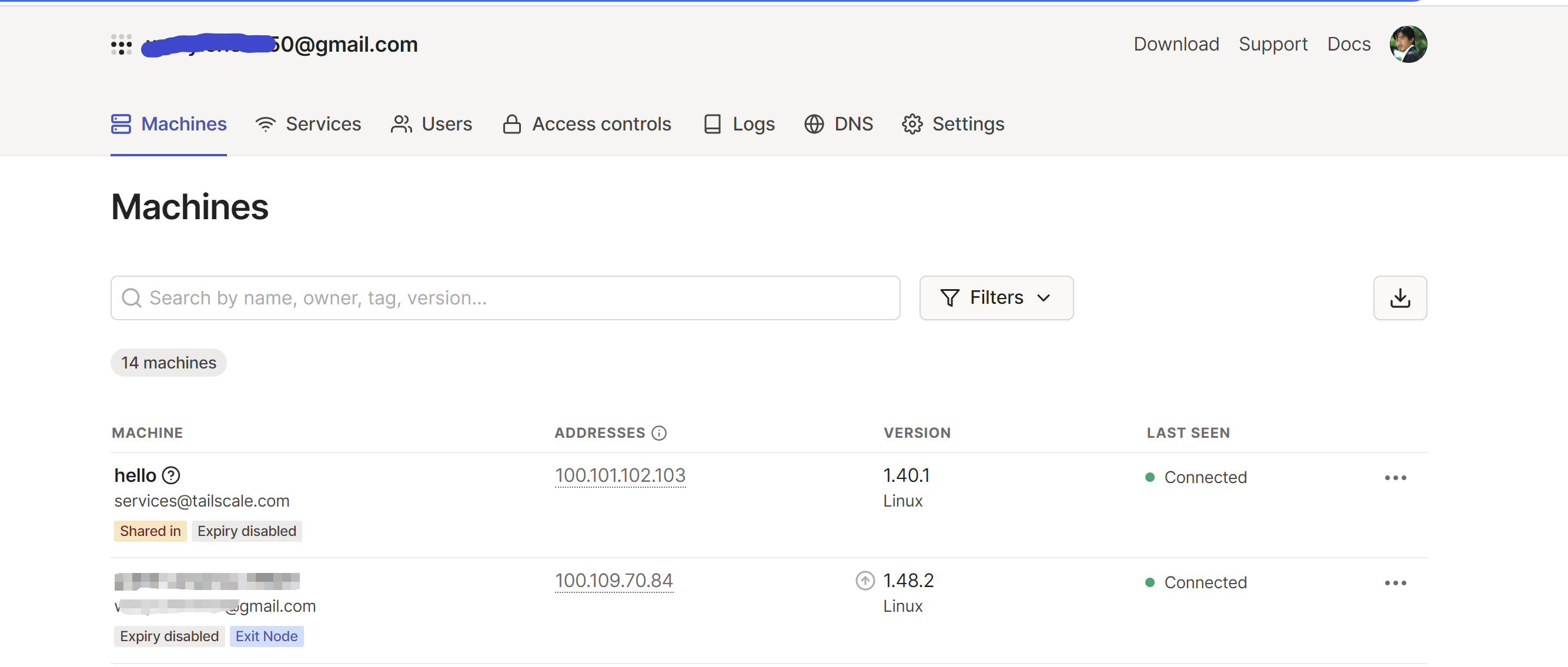
Task: Open the 100.109.70.84 address dropdown
Action: coord(614,581)
